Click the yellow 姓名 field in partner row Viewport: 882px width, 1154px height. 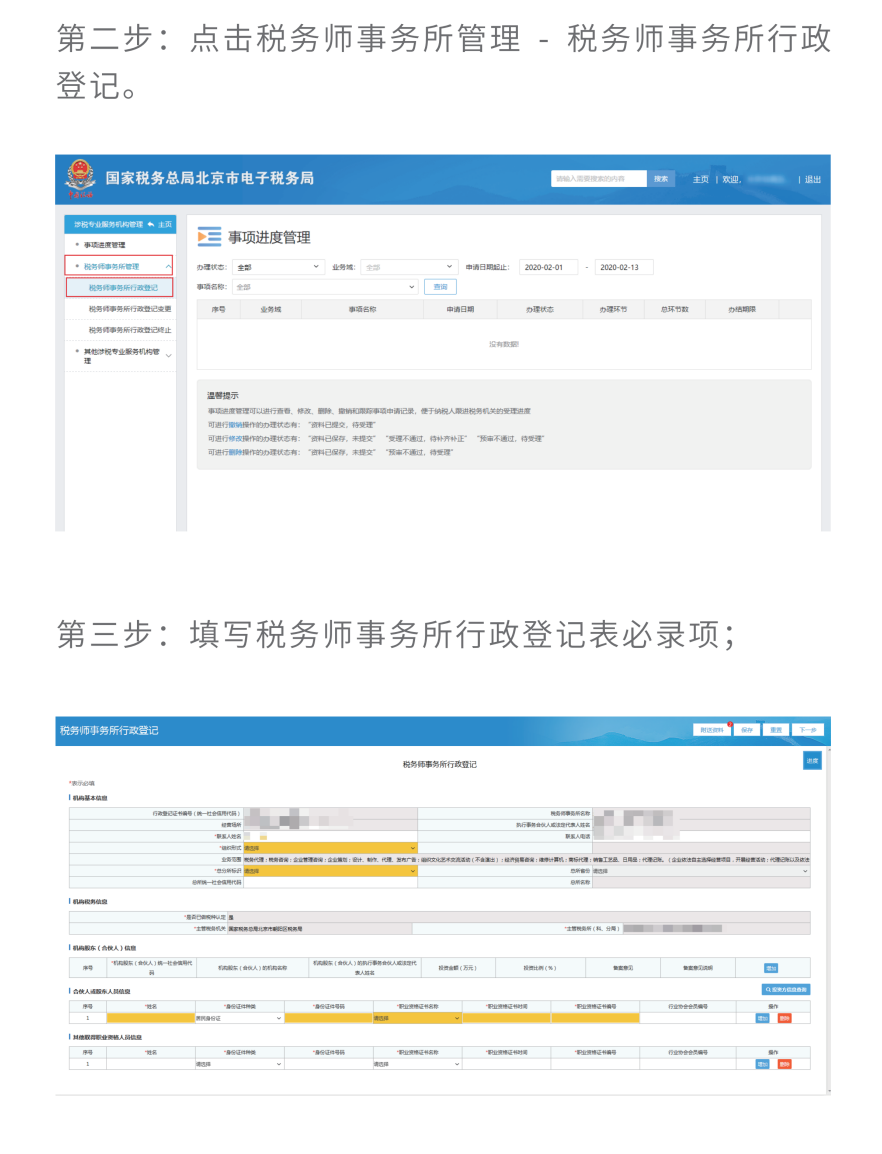click(x=151, y=1019)
